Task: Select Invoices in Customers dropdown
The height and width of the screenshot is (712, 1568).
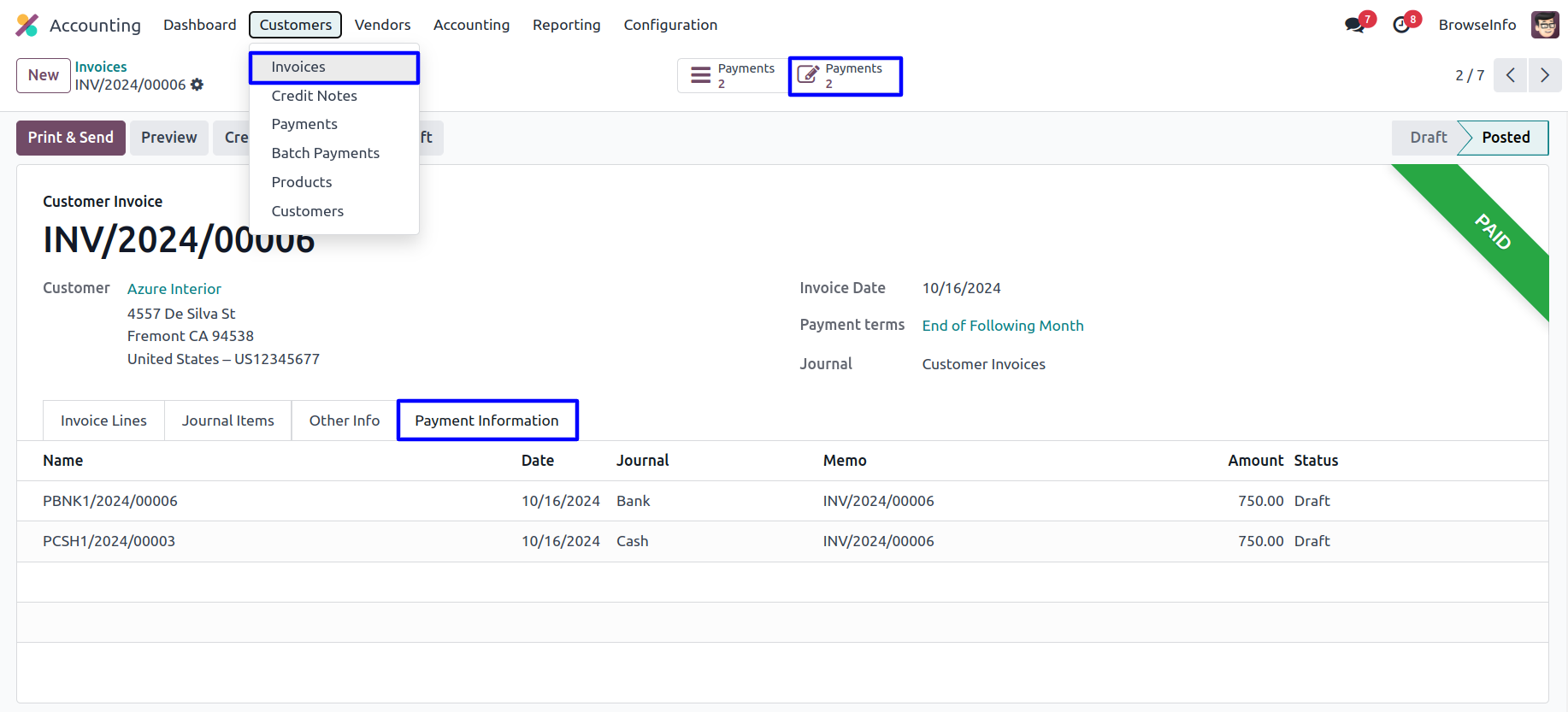Action: (298, 67)
